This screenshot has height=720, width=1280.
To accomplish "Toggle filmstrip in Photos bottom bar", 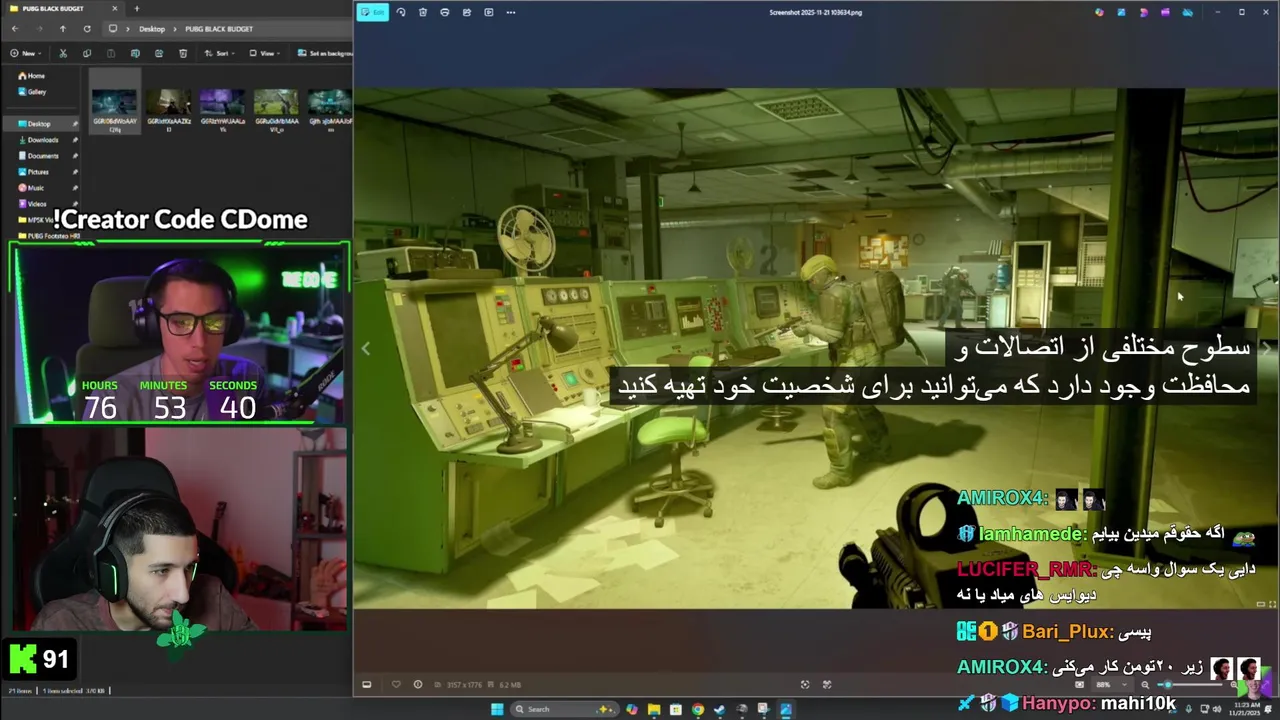I will pos(367,684).
